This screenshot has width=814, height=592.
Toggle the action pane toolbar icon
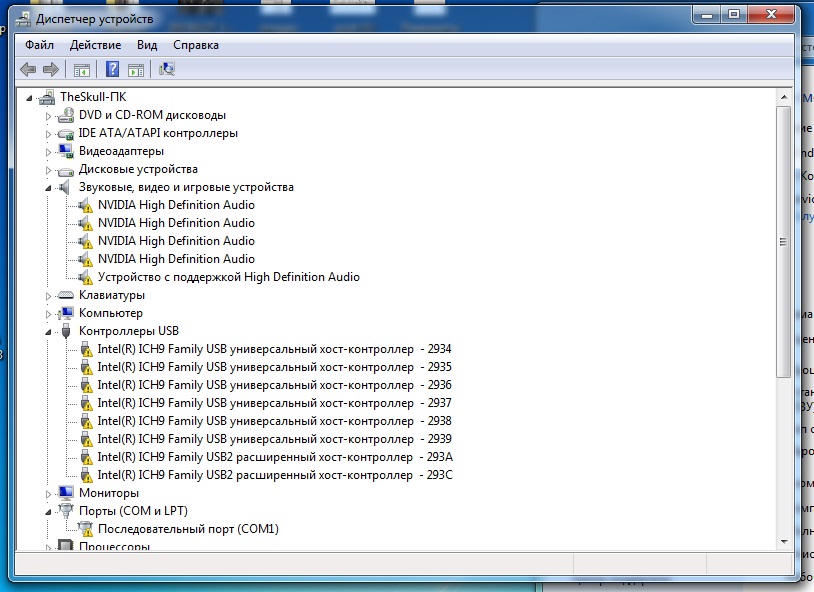[135, 70]
